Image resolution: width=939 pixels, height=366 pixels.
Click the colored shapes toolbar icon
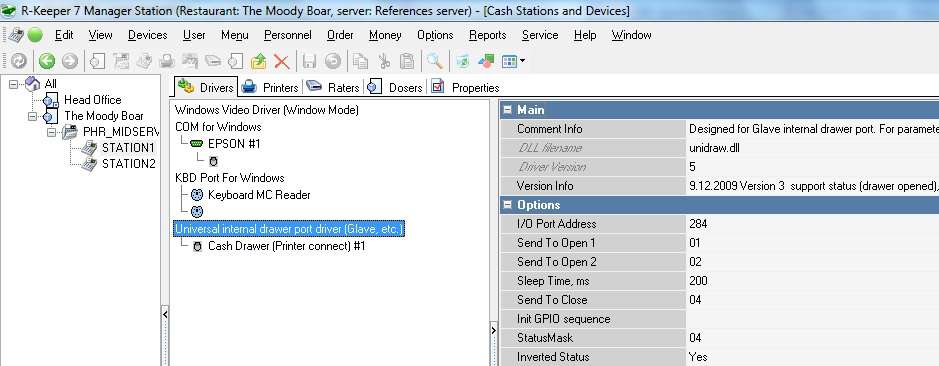pyautogui.click(x=486, y=61)
